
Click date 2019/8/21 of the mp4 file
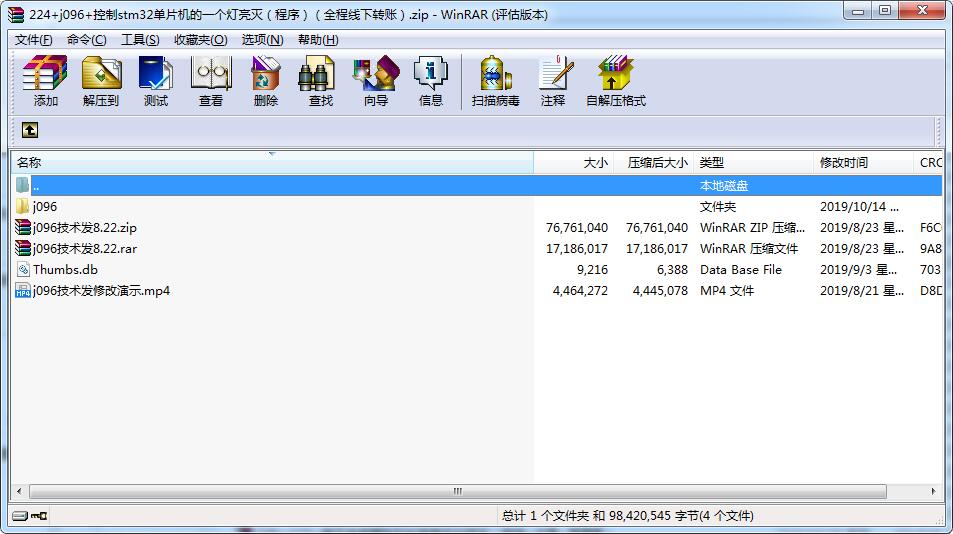coord(862,290)
